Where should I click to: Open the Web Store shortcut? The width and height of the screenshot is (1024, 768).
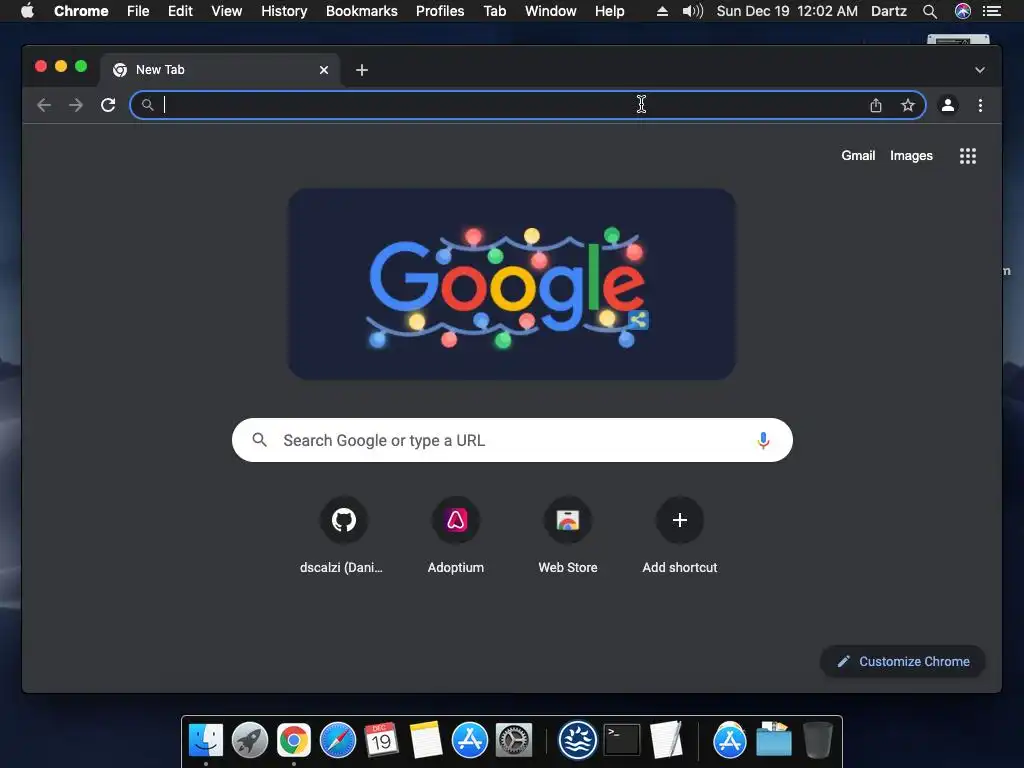coord(568,536)
